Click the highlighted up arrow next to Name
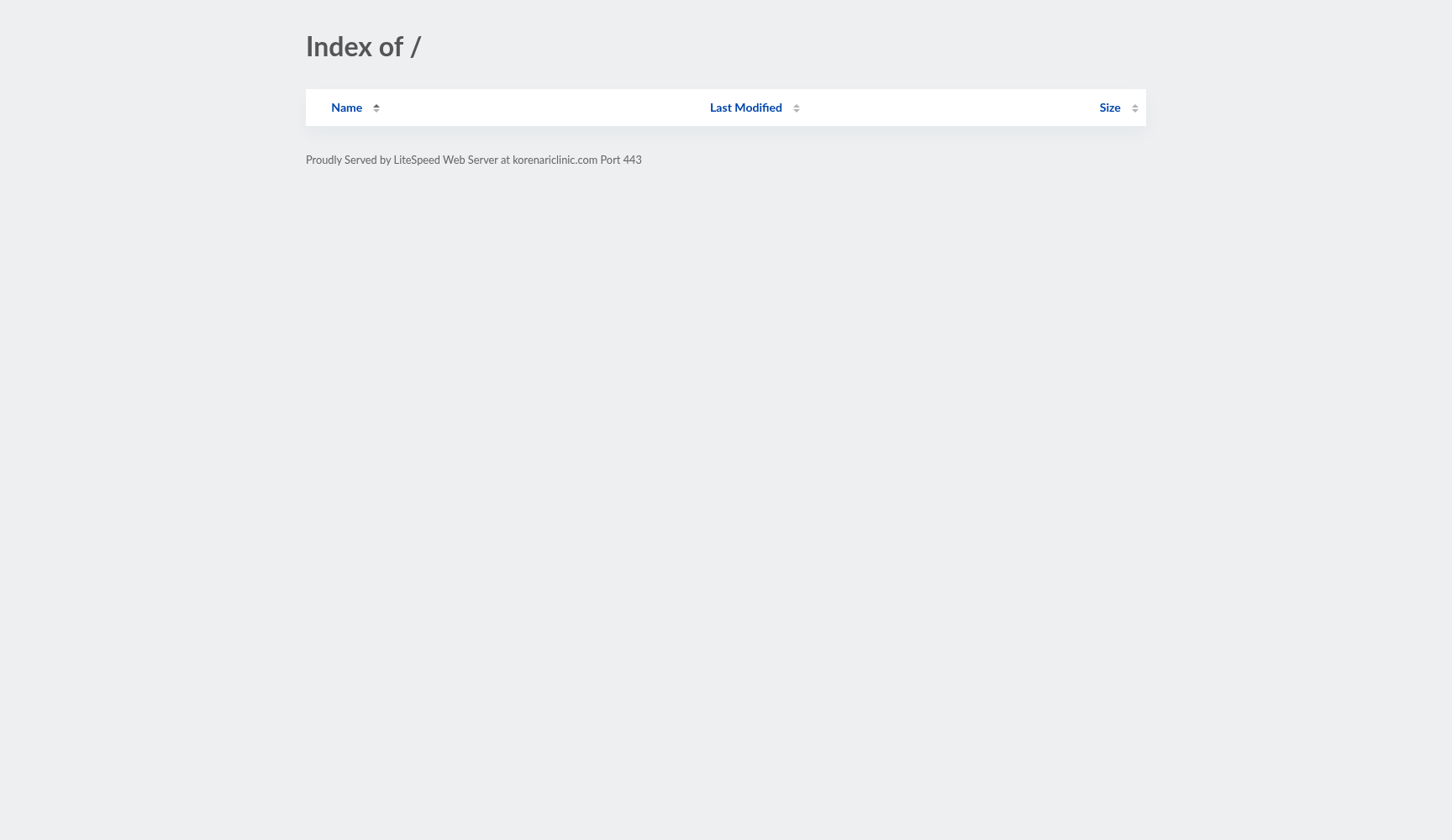The image size is (1452, 840). [x=376, y=105]
